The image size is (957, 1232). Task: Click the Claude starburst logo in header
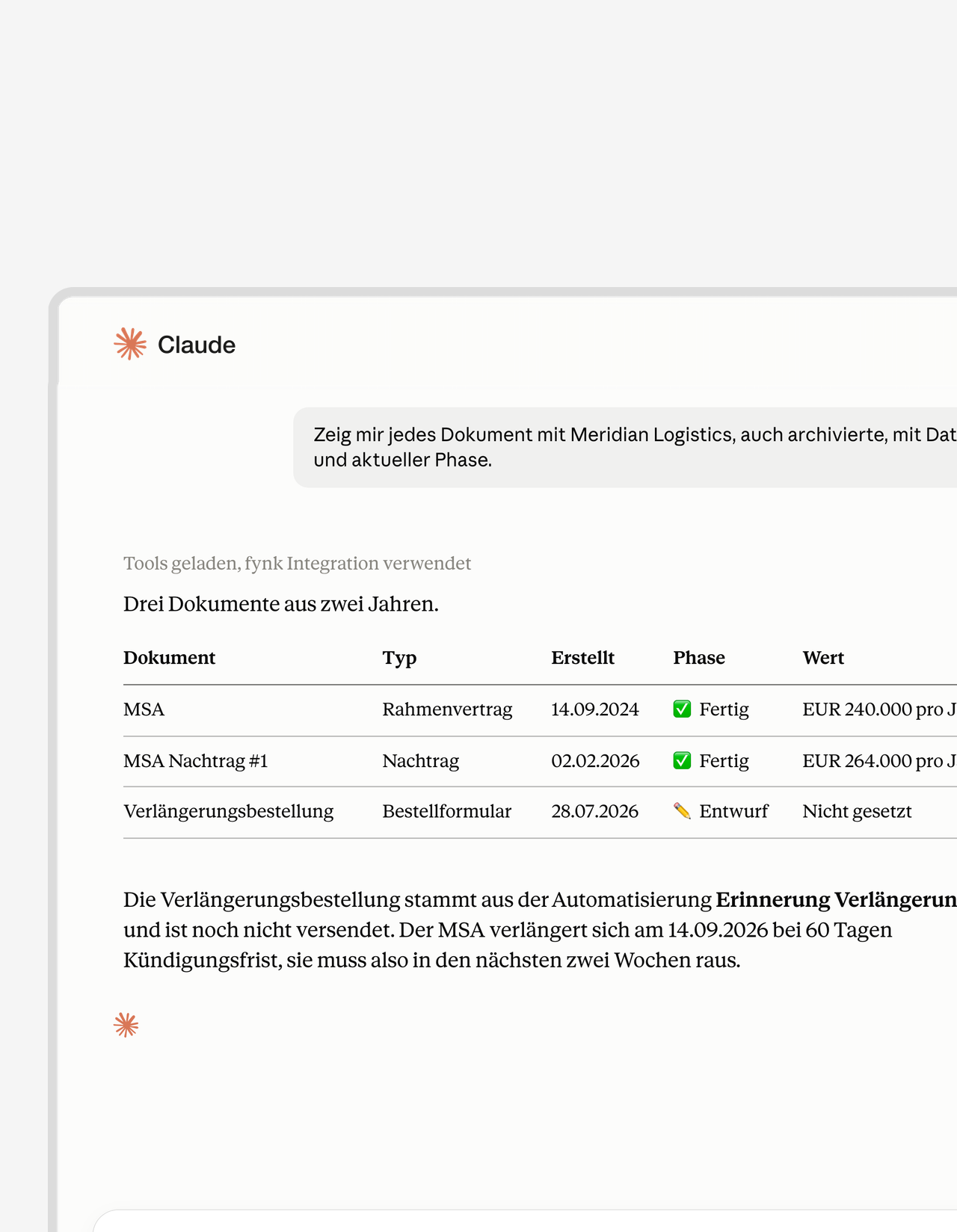coord(130,344)
